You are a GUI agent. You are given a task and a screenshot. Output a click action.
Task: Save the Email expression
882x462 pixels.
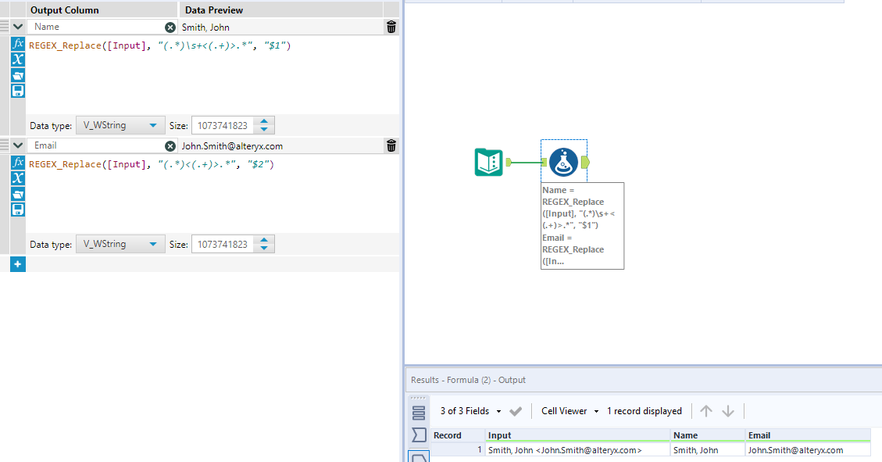(x=18, y=209)
